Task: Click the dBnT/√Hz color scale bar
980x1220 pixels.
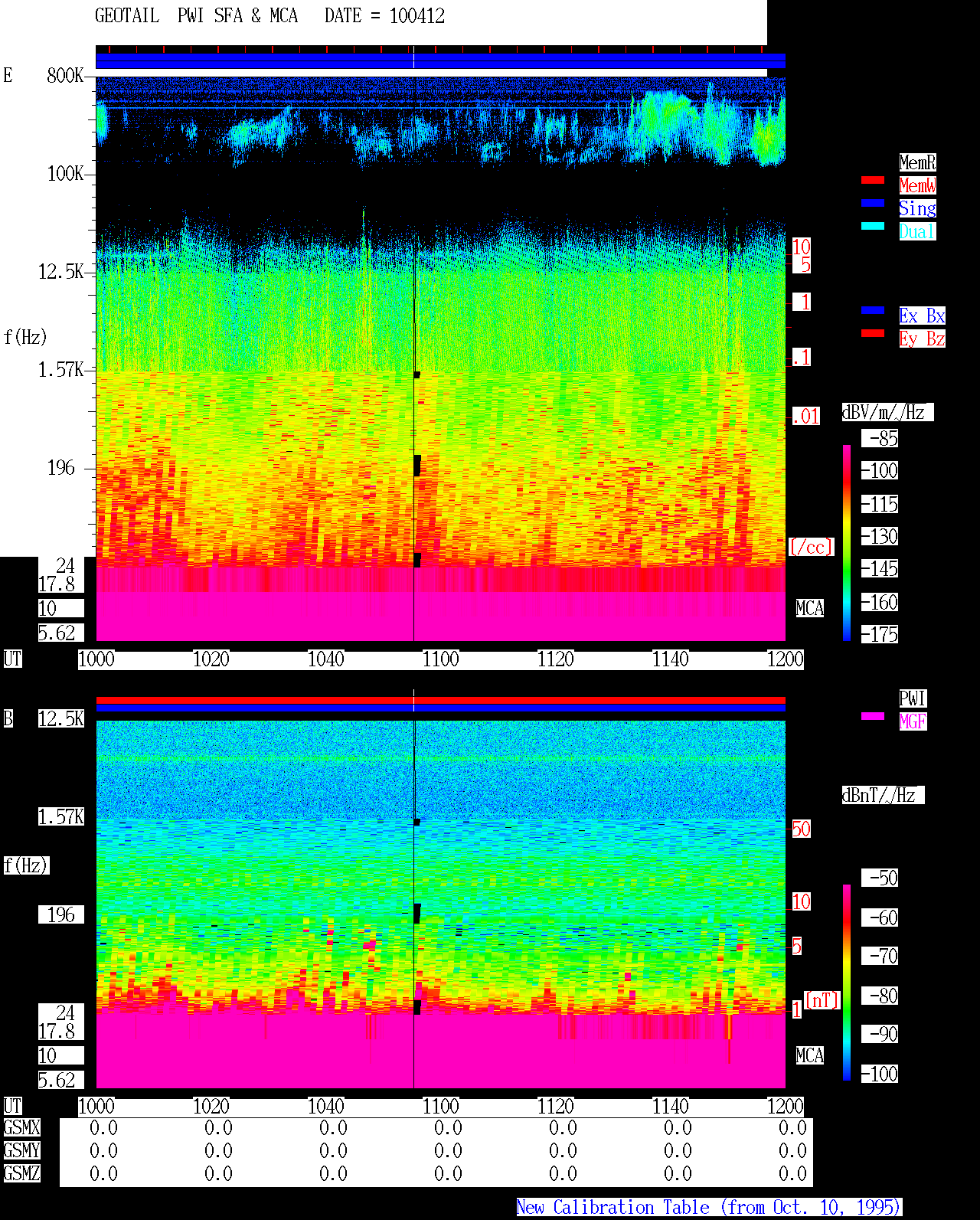Action: click(x=847, y=983)
